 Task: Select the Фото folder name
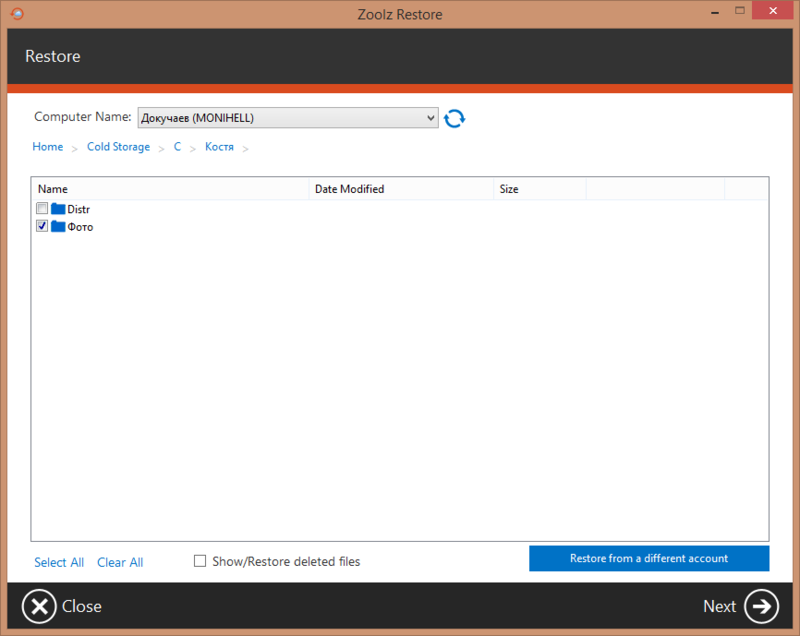(80, 227)
